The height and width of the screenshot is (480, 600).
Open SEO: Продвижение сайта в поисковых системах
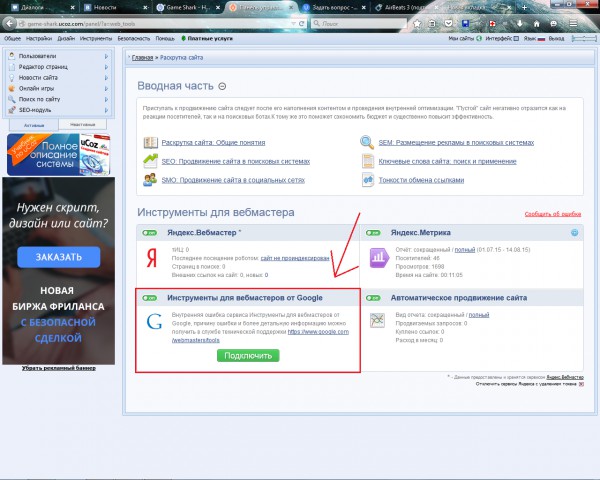tap(236, 161)
